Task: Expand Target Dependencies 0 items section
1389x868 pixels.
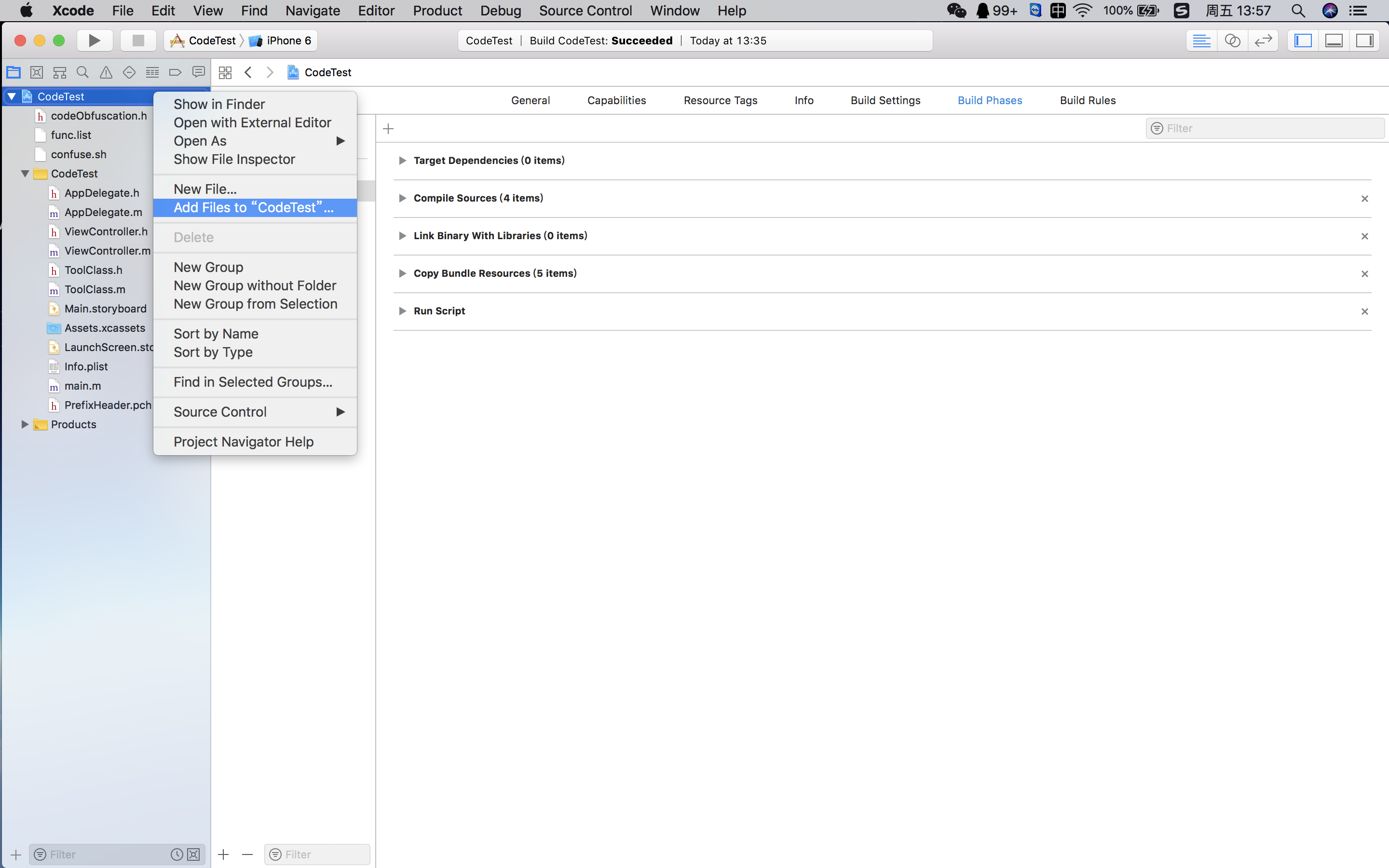Action: (x=400, y=160)
